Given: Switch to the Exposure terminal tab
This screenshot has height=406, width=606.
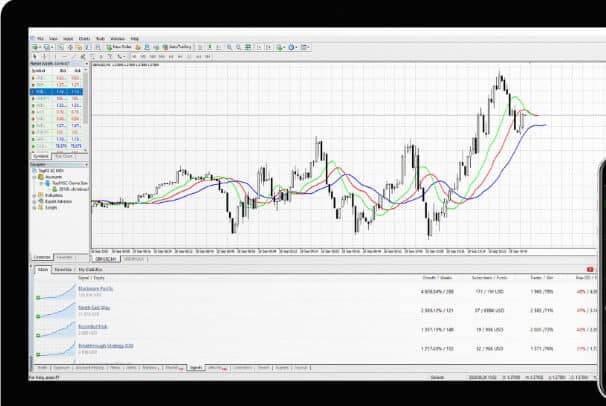Looking at the screenshot, I should pyautogui.click(x=61, y=367).
